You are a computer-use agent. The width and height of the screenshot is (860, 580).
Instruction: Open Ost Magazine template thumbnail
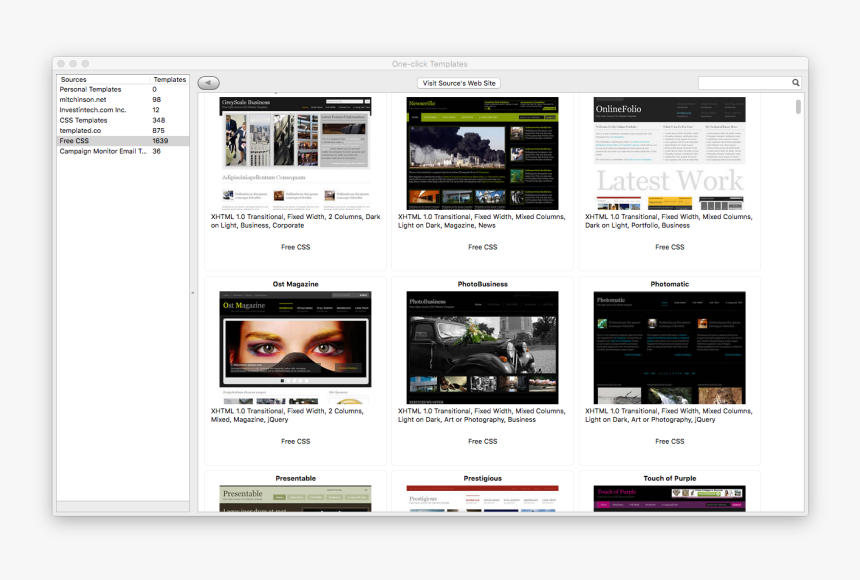point(295,347)
